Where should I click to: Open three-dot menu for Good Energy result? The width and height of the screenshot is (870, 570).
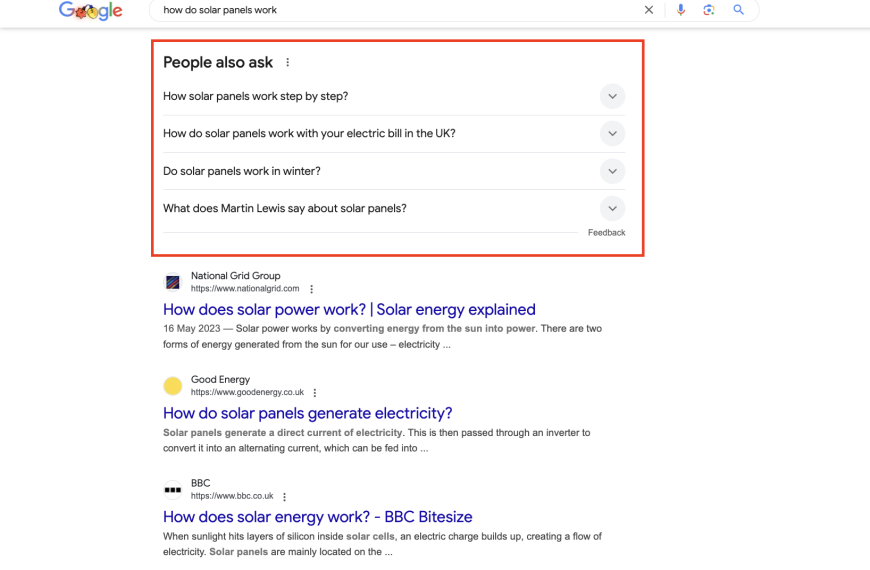315,393
